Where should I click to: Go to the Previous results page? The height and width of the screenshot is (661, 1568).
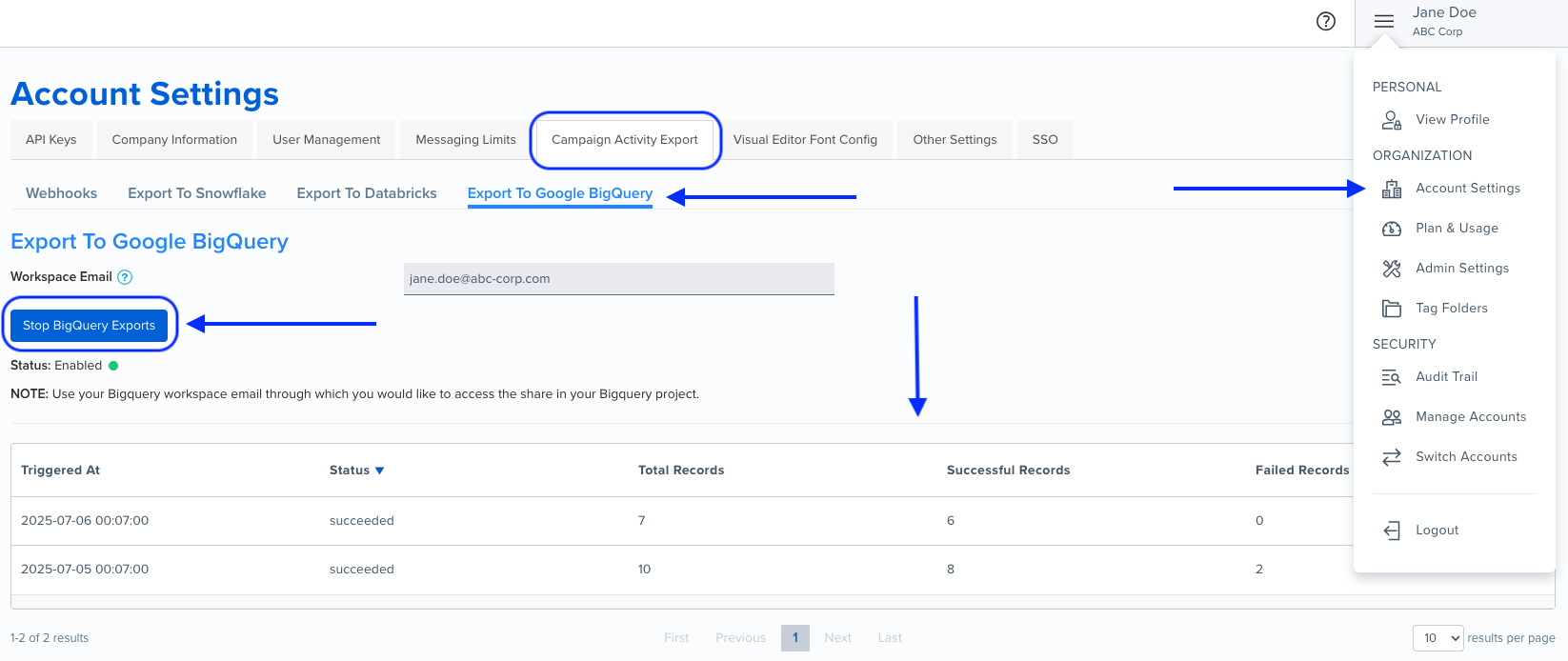pos(740,638)
